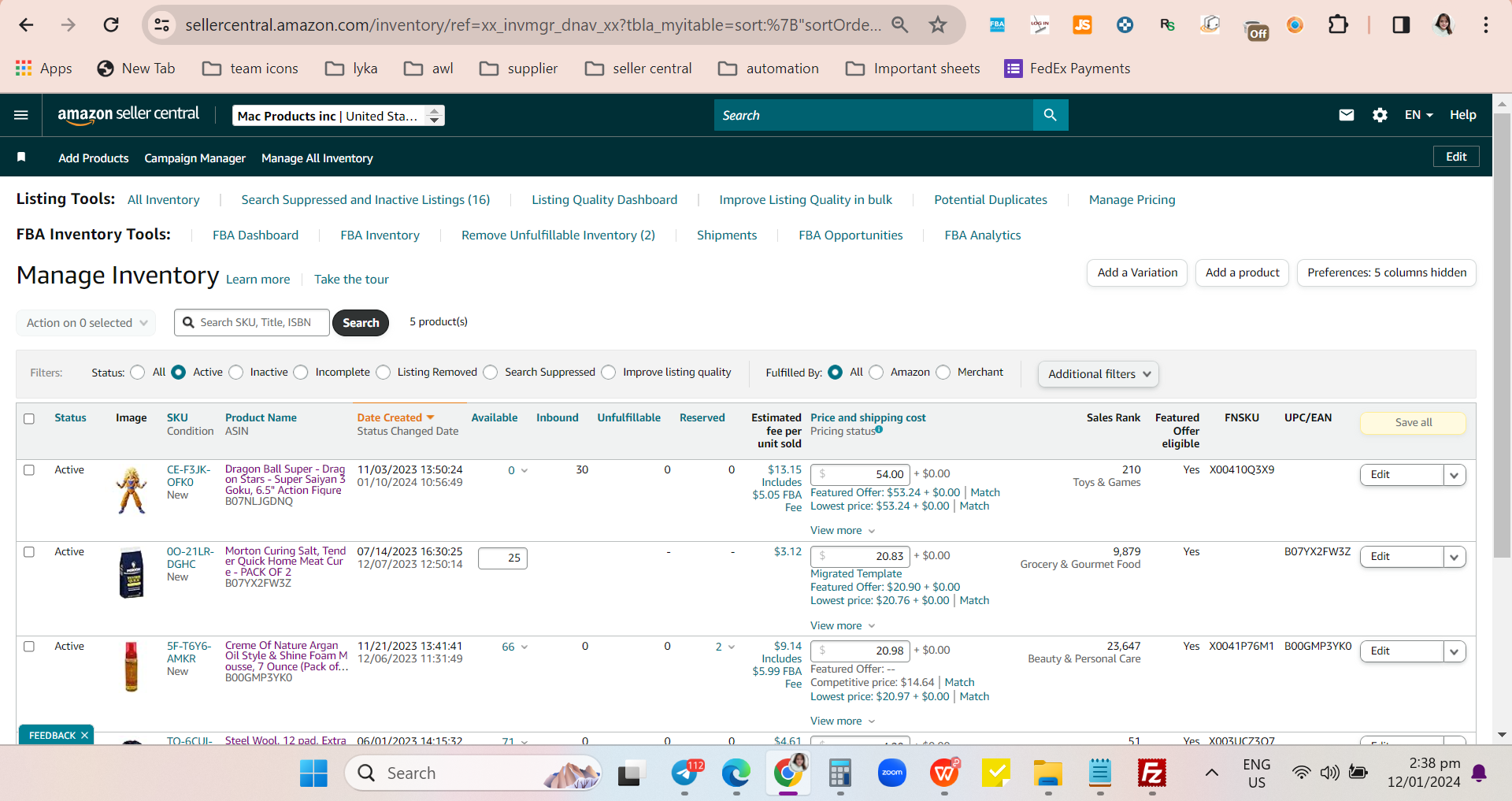Image resolution: width=1512 pixels, height=801 pixels.
Task: Open Campaign Manager menu item
Action: tap(195, 158)
